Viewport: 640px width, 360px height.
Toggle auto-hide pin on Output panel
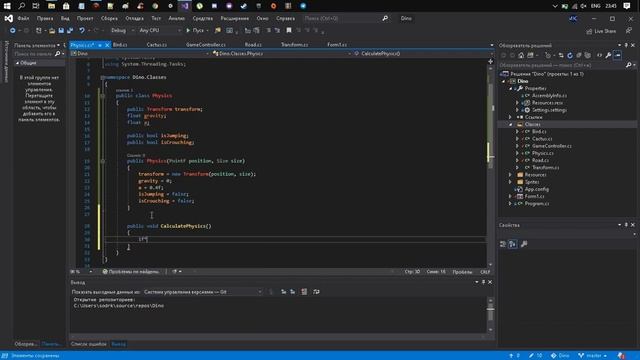(x=483, y=282)
